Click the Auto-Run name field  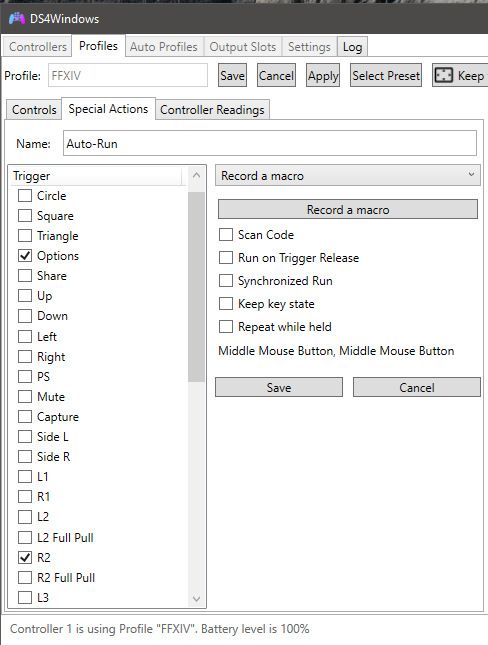tap(270, 143)
